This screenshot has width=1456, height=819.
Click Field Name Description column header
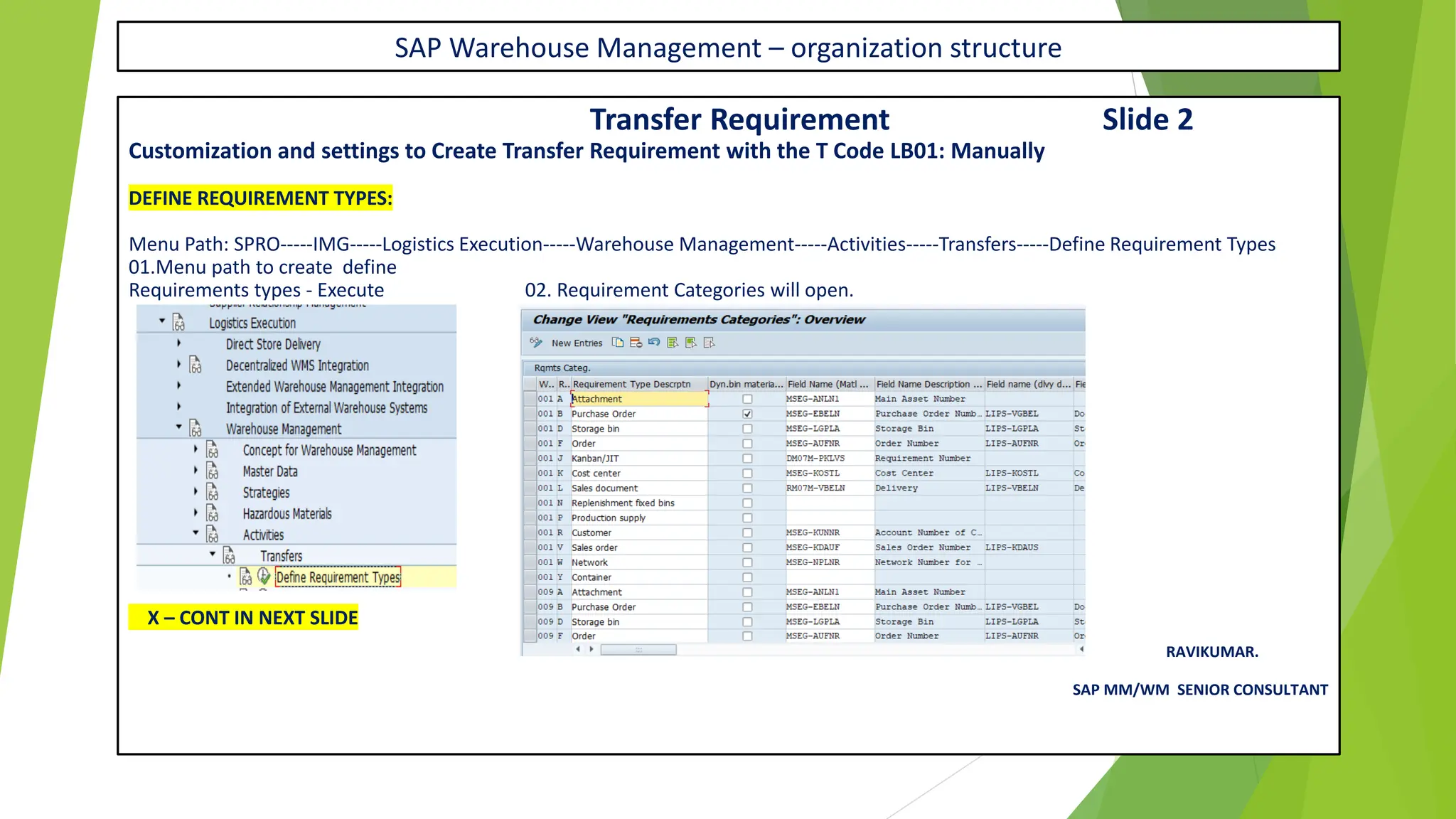[929, 384]
